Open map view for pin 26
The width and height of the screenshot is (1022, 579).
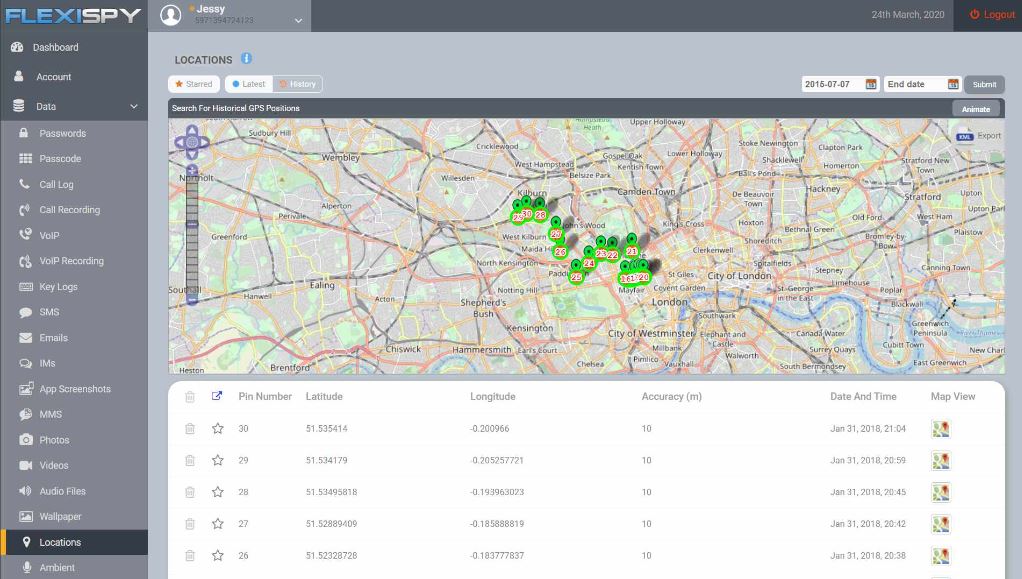(x=941, y=556)
